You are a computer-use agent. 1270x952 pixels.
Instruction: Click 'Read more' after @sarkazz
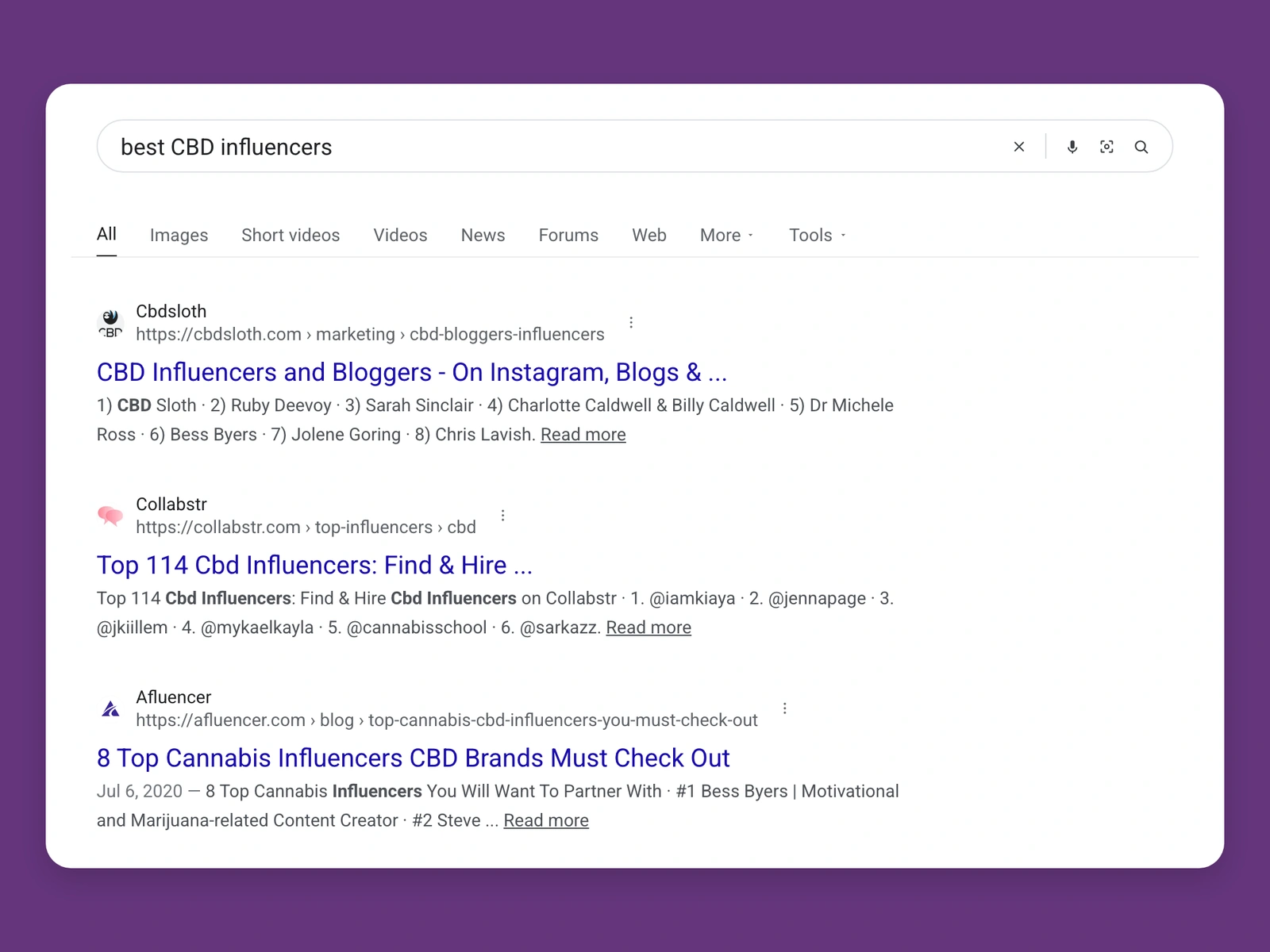(648, 628)
